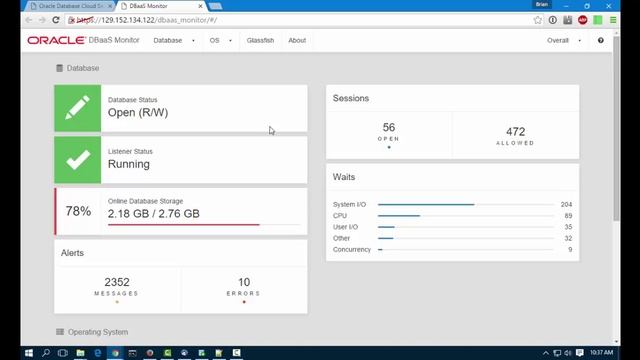Click the Alerts panel heading
640x360 pixels.
tap(72, 253)
